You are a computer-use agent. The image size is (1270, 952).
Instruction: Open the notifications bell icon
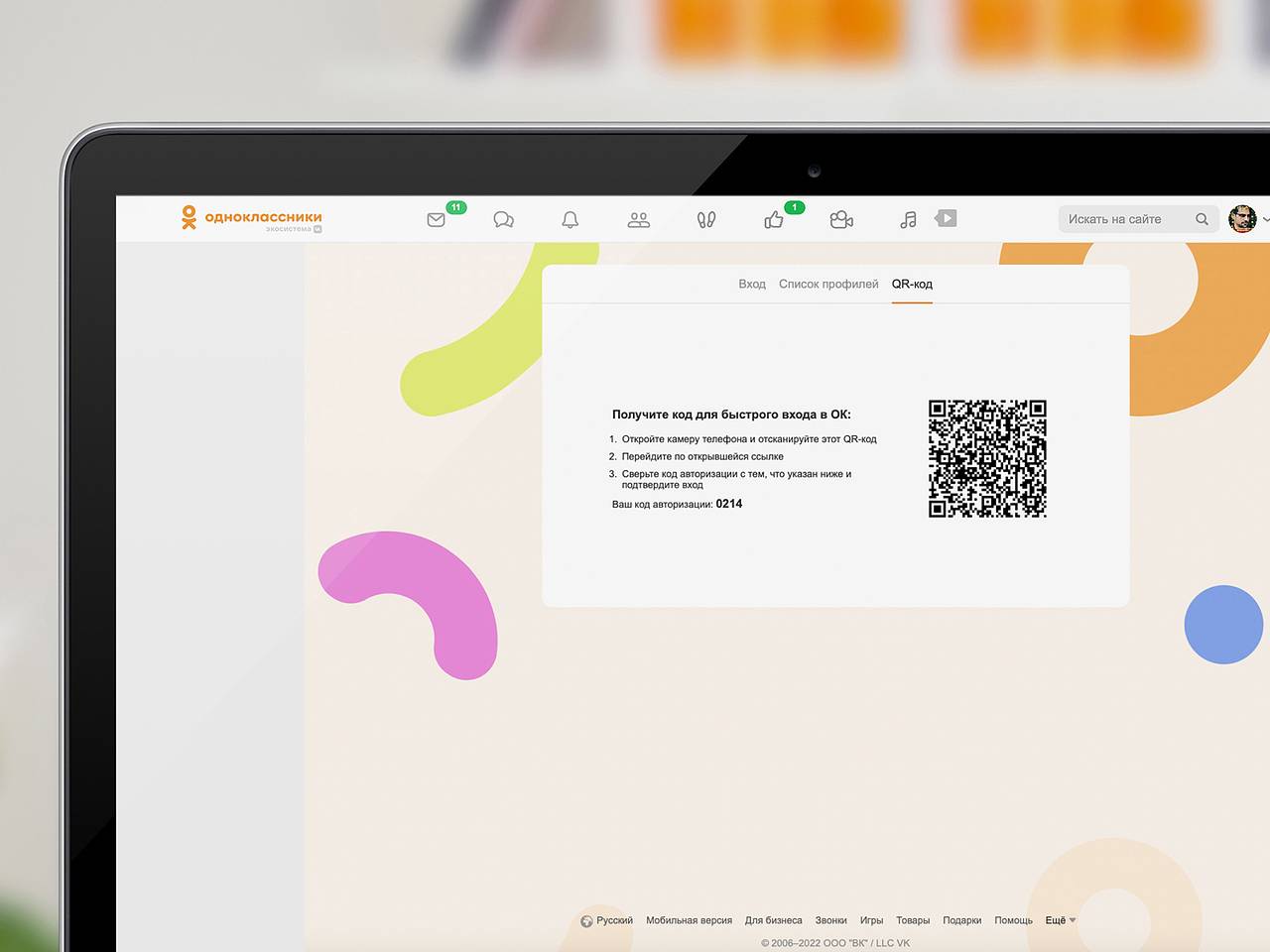pos(571,220)
